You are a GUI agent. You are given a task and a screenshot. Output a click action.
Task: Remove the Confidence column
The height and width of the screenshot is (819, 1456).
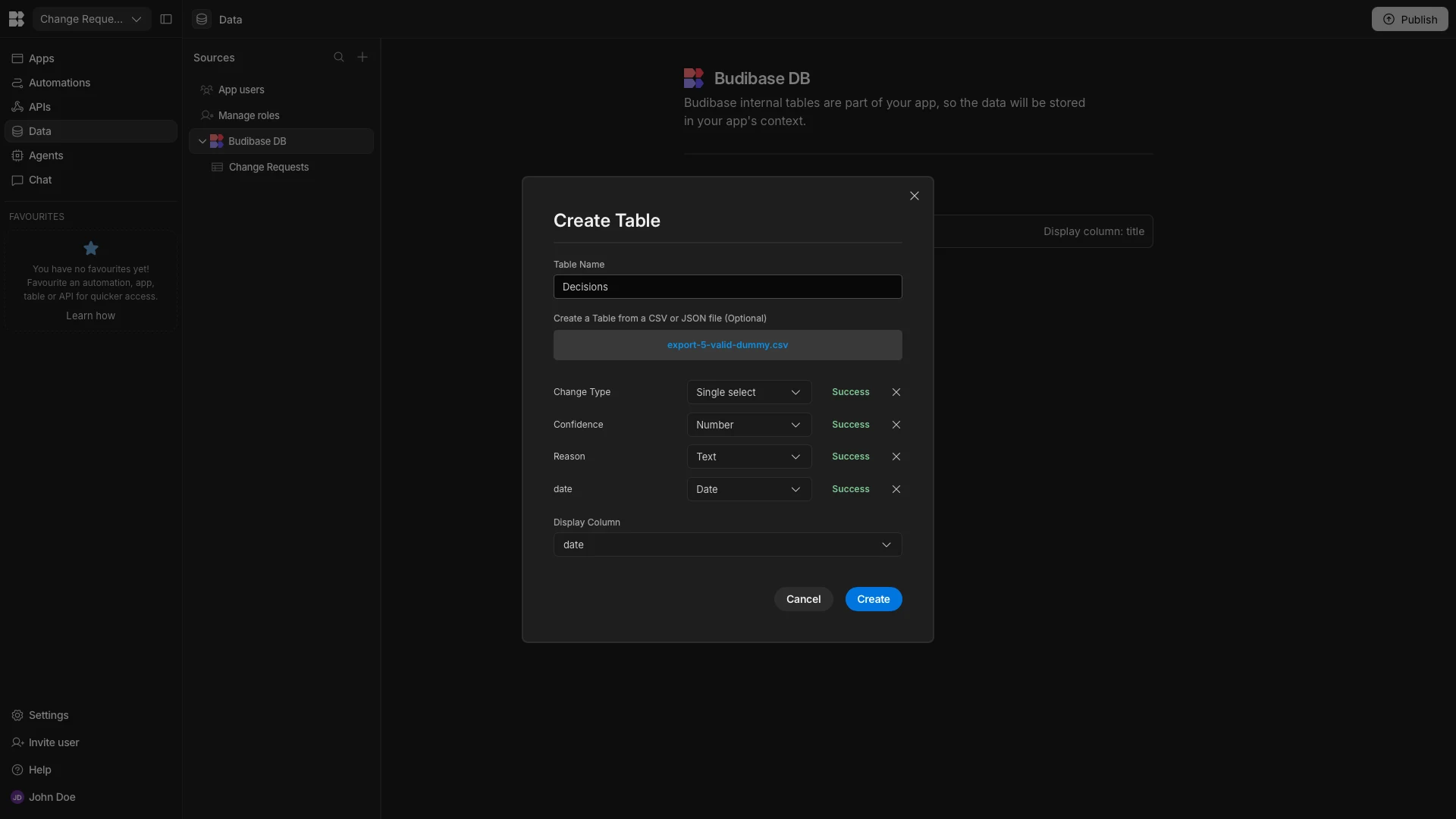tap(896, 425)
